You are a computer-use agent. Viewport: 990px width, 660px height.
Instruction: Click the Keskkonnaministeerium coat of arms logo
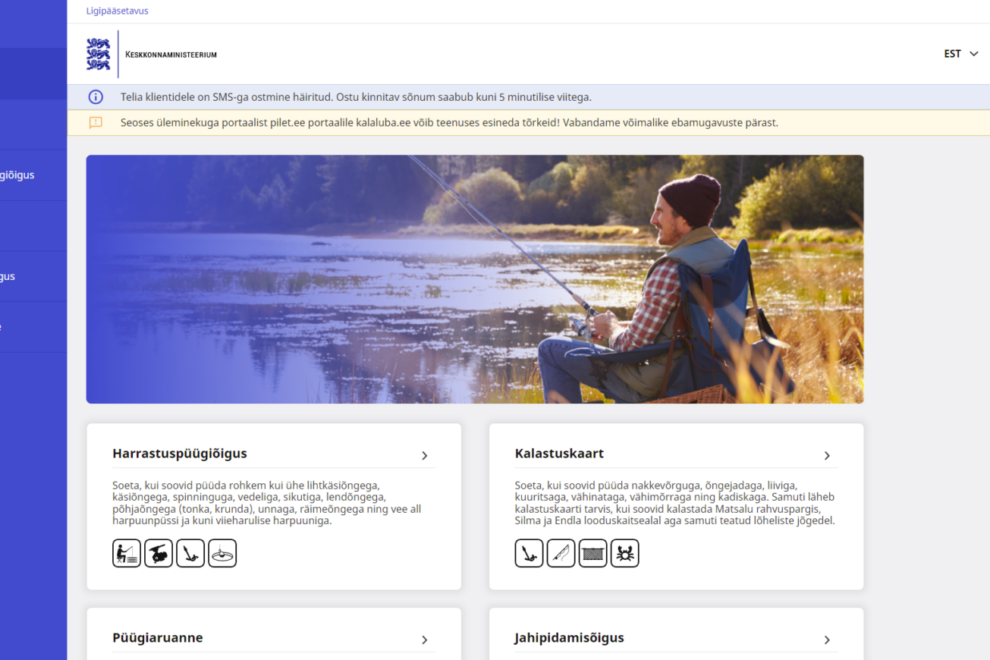pos(98,54)
